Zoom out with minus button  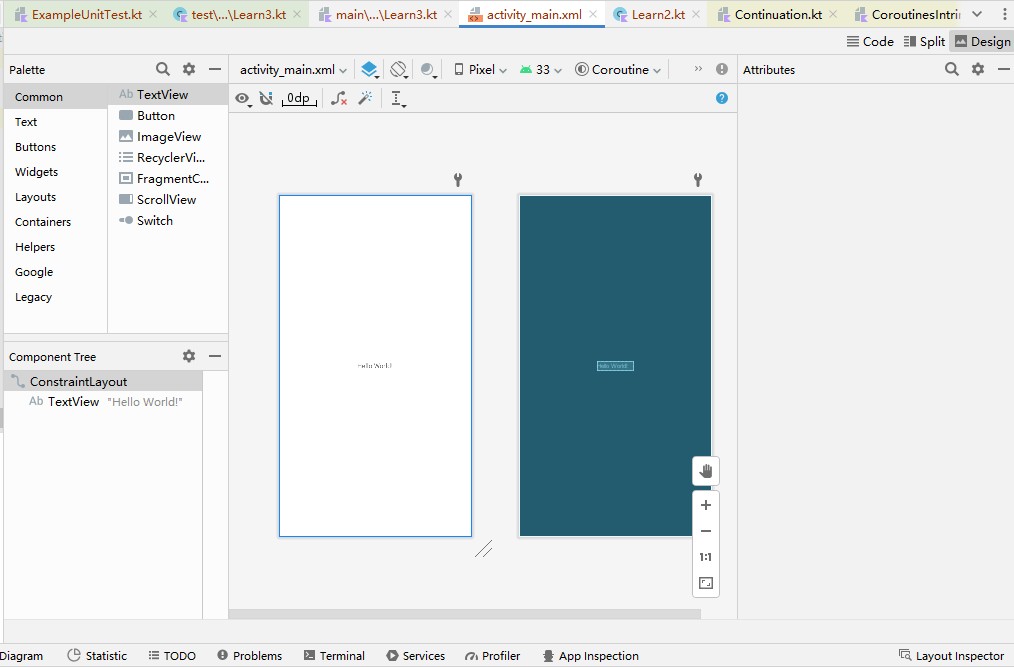tap(706, 531)
